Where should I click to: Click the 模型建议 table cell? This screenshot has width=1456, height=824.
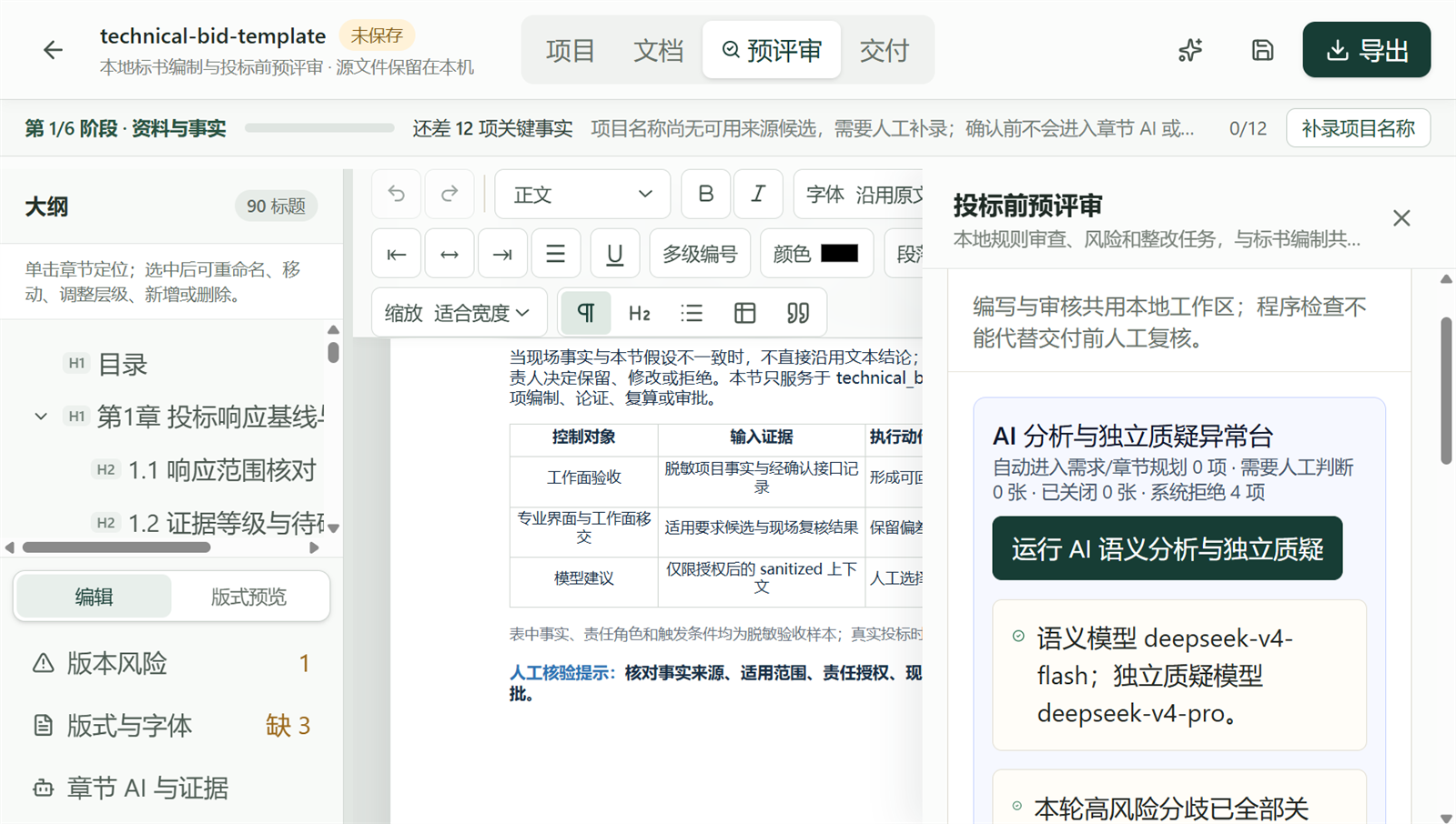point(583,578)
